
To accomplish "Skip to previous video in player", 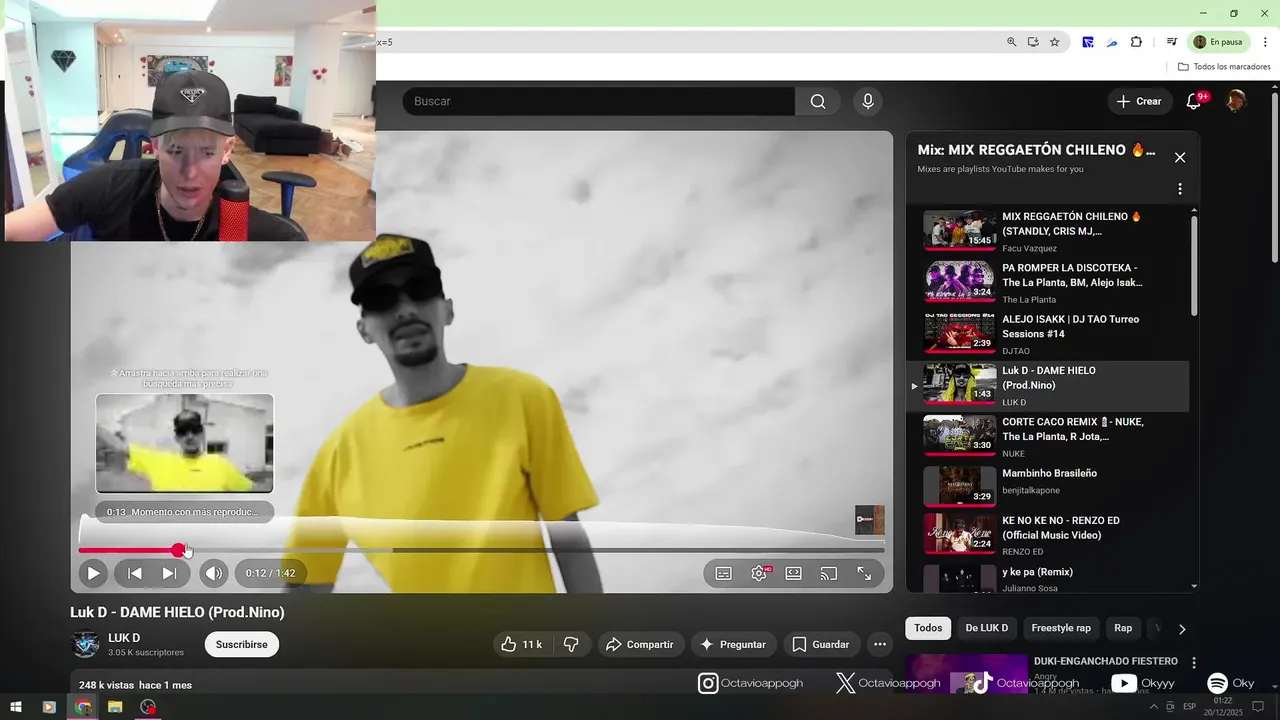I will pyautogui.click(x=135, y=573).
